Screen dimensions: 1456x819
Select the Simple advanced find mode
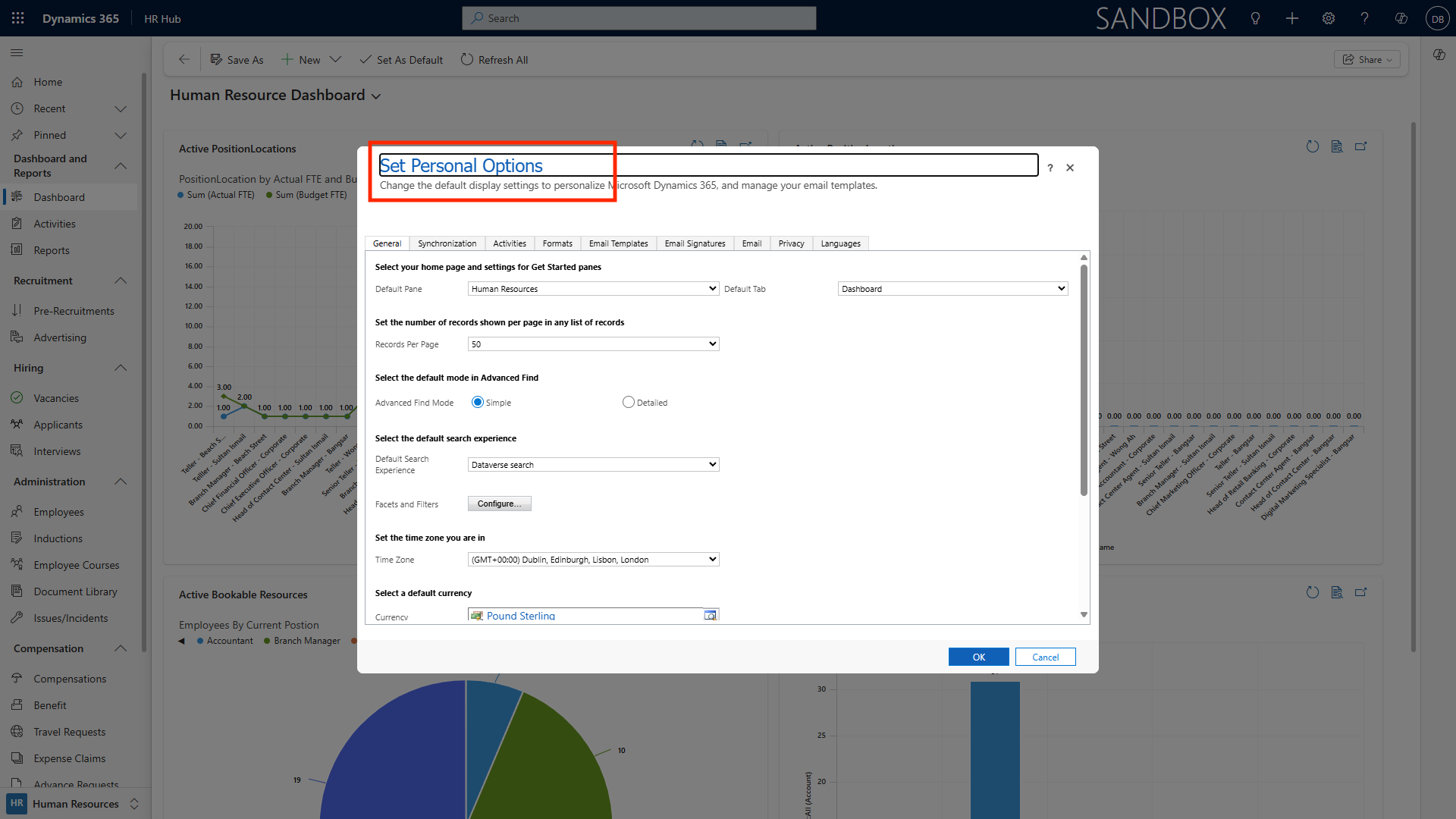coord(478,403)
